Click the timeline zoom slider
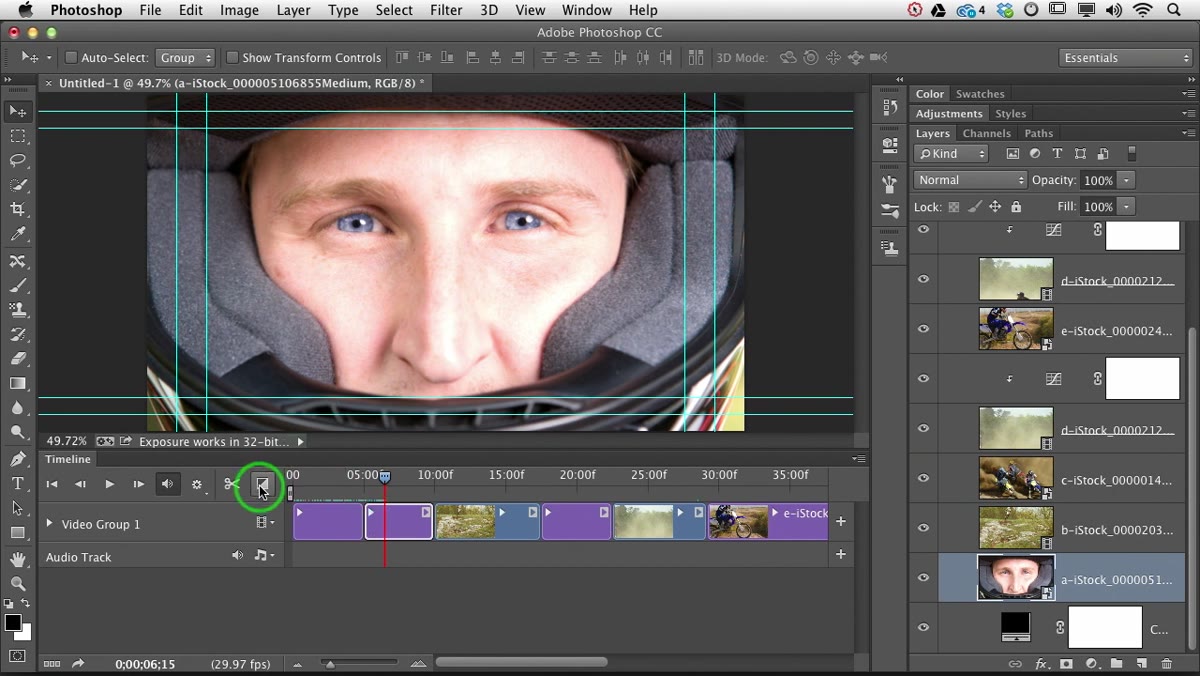This screenshot has height=676, width=1200. pos(330,663)
